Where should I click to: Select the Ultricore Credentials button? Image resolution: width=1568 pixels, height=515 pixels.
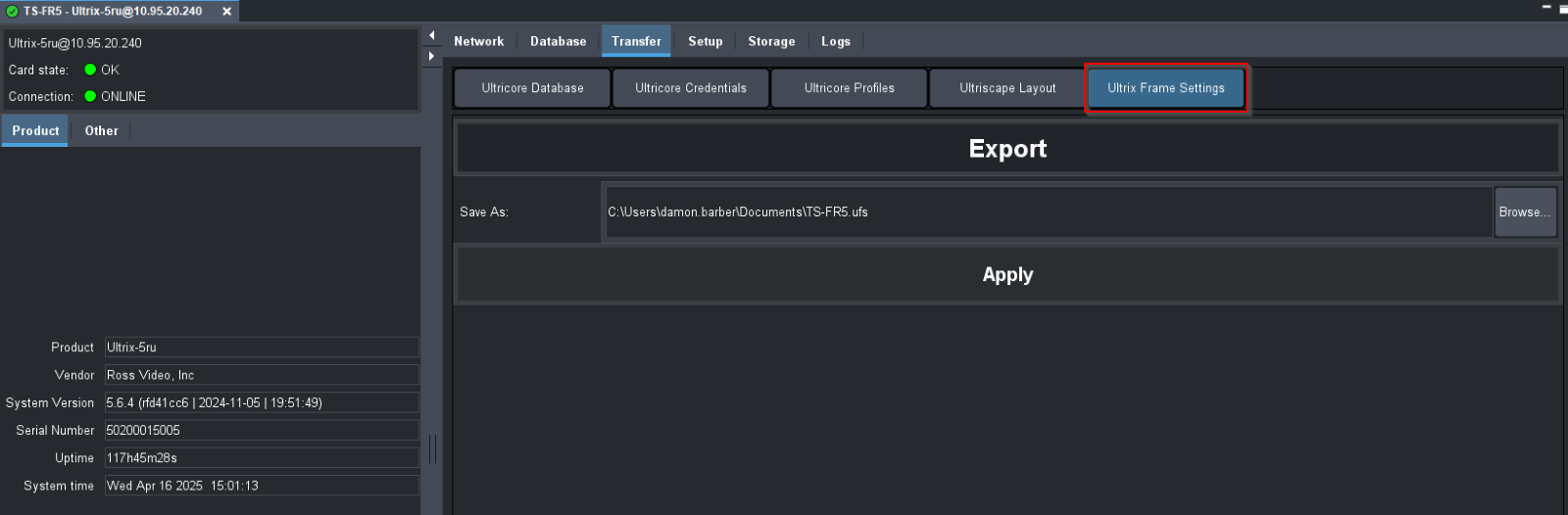691,88
